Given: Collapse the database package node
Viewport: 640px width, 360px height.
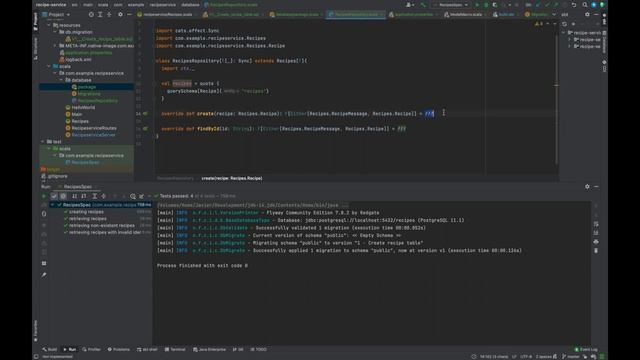Looking at the screenshot, I should (x=62, y=80).
